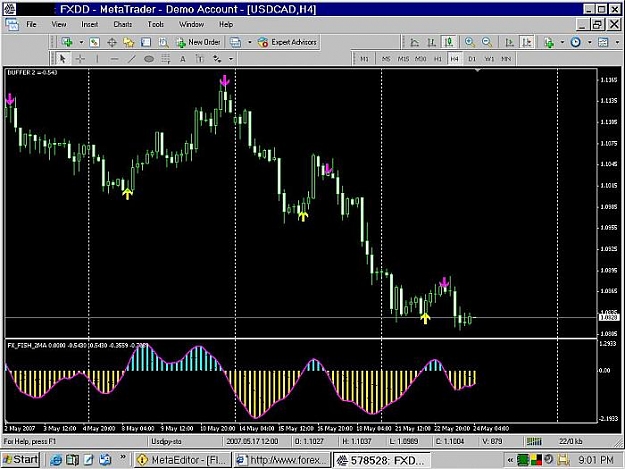Click the crosshair-circle Data Window icon
The width and height of the screenshot is (625, 469).
(112, 42)
